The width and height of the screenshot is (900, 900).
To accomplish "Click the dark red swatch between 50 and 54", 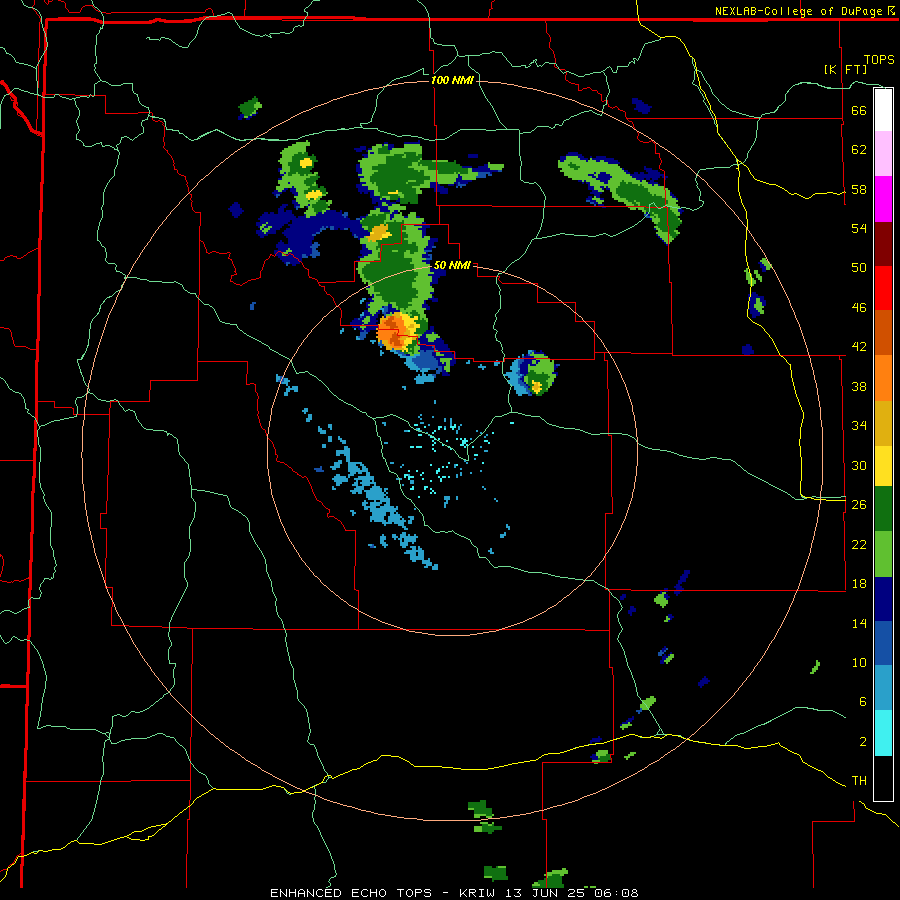I will [883, 244].
